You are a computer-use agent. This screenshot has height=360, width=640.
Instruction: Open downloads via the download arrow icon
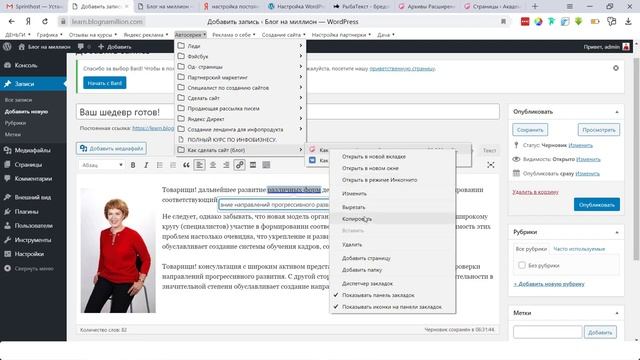[628, 21]
